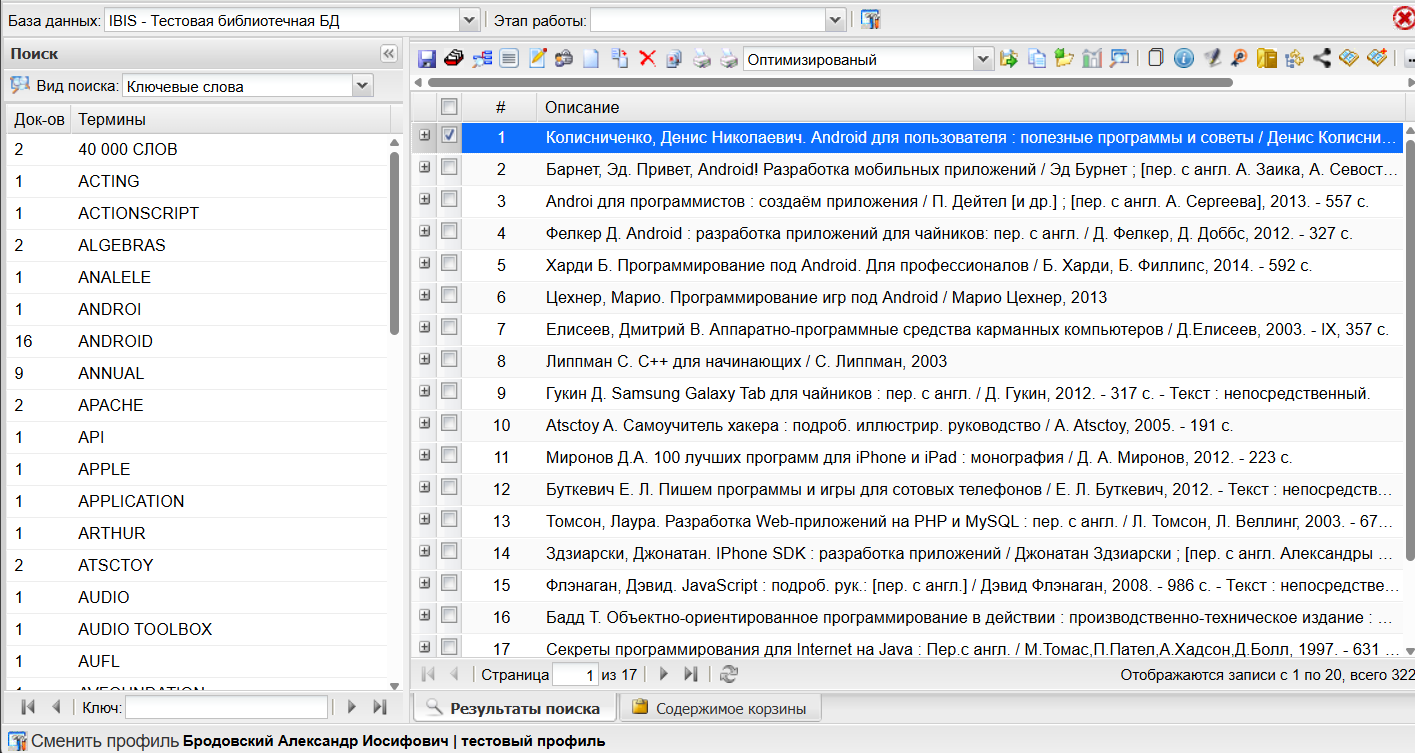Click Сменить профиль link

105,741
